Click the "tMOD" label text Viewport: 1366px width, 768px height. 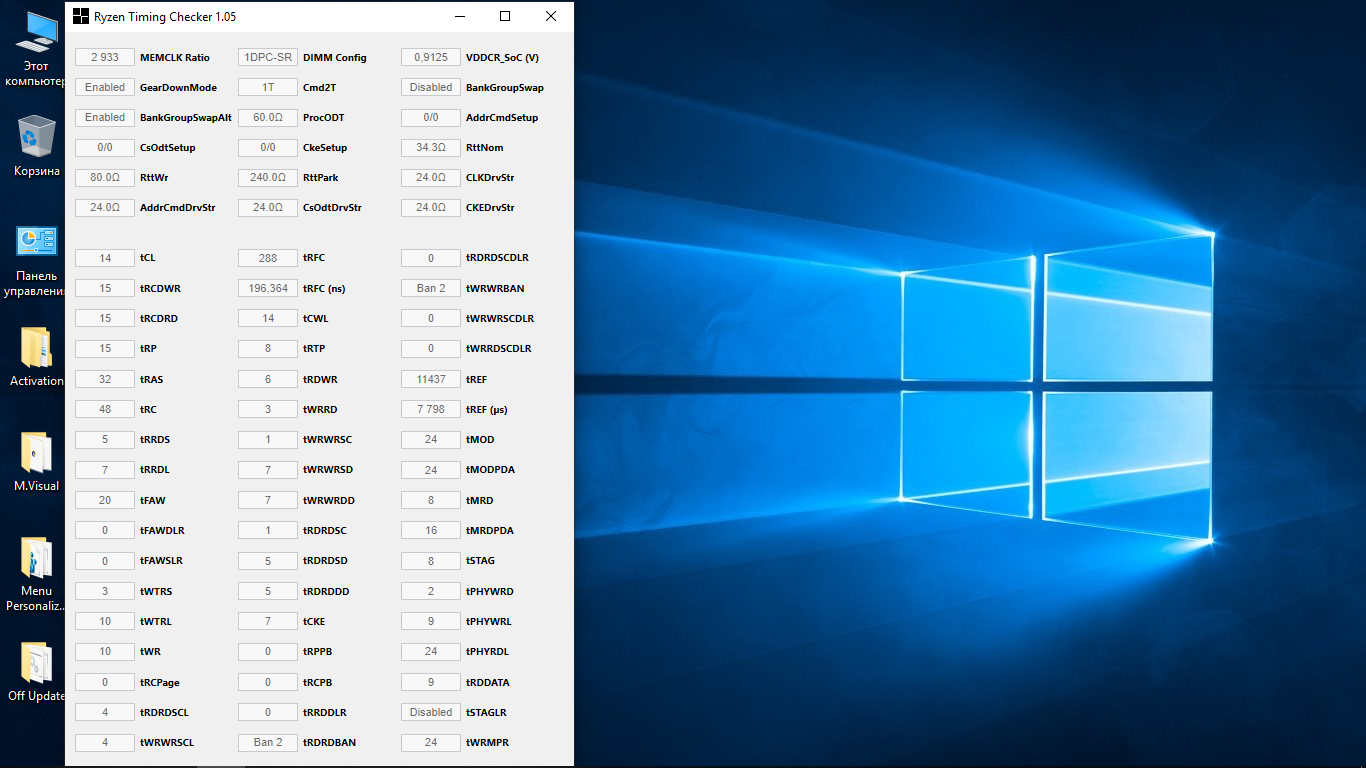click(x=480, y=440)
